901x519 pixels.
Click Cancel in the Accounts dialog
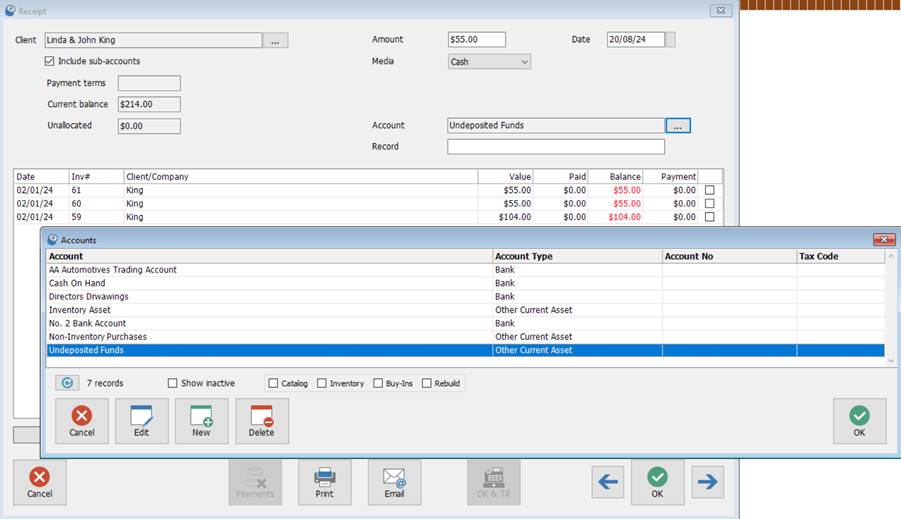click(x=82, y=421)
